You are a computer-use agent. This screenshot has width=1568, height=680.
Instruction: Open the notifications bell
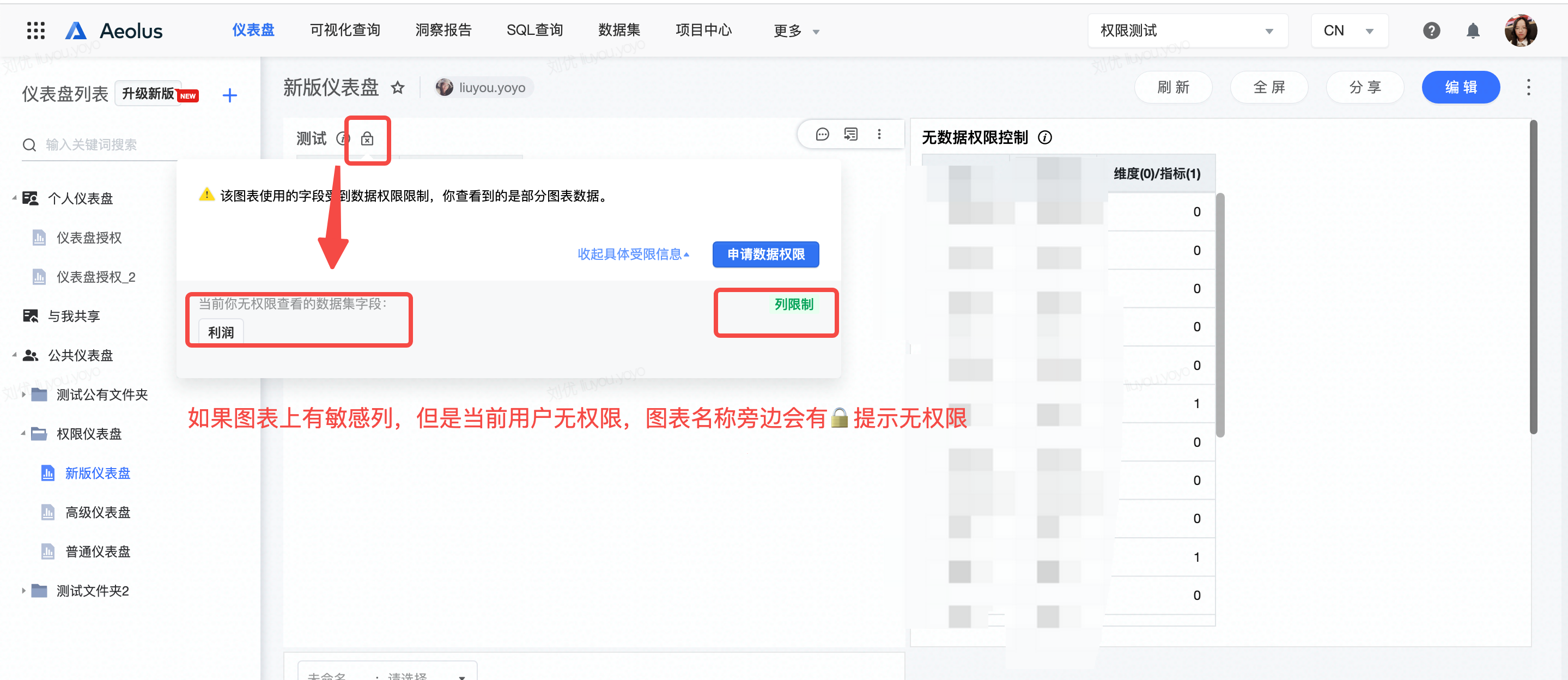(1473, 31)
